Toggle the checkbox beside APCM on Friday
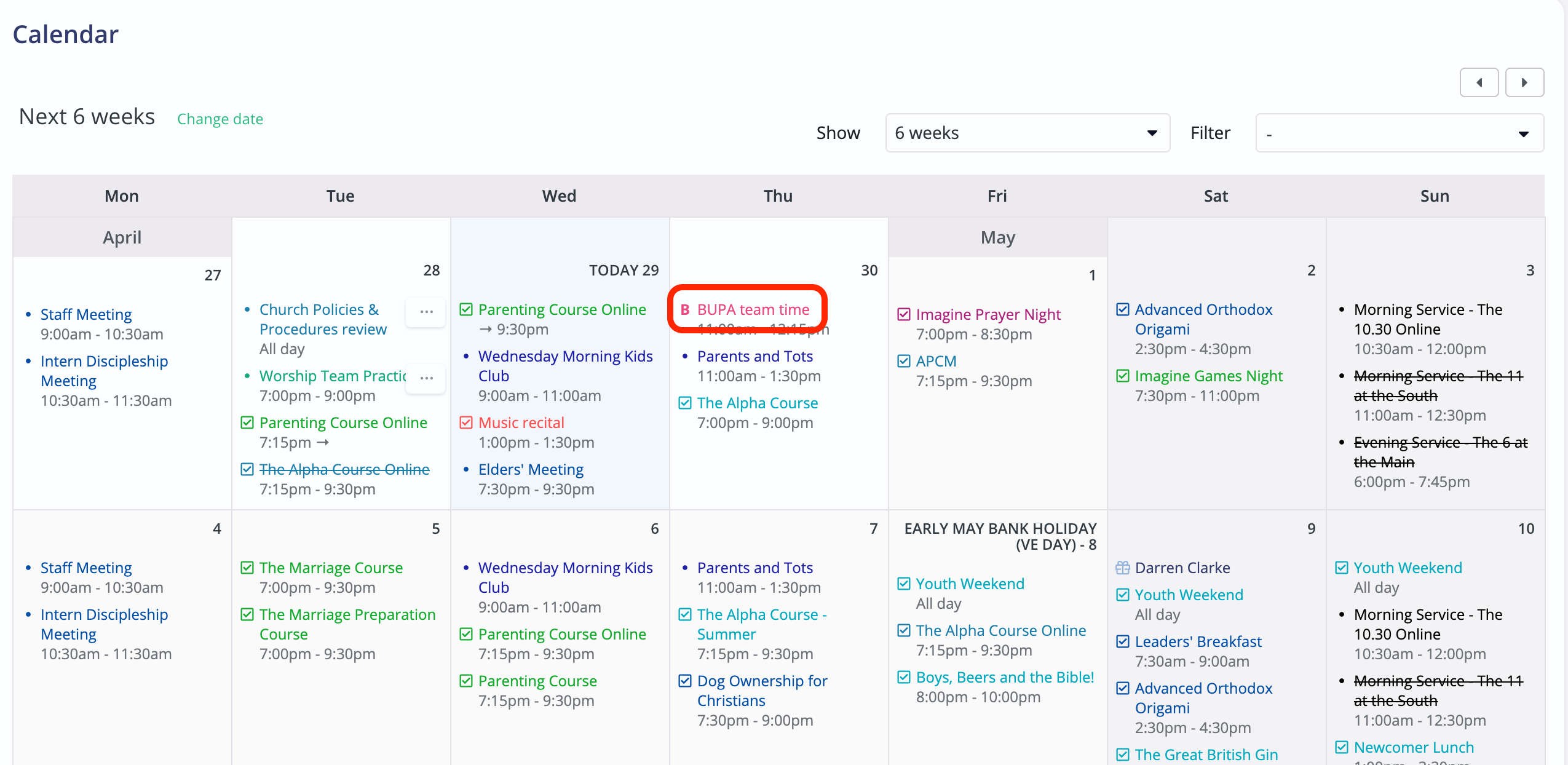The image size is (1568, 765). coord(904,361)
